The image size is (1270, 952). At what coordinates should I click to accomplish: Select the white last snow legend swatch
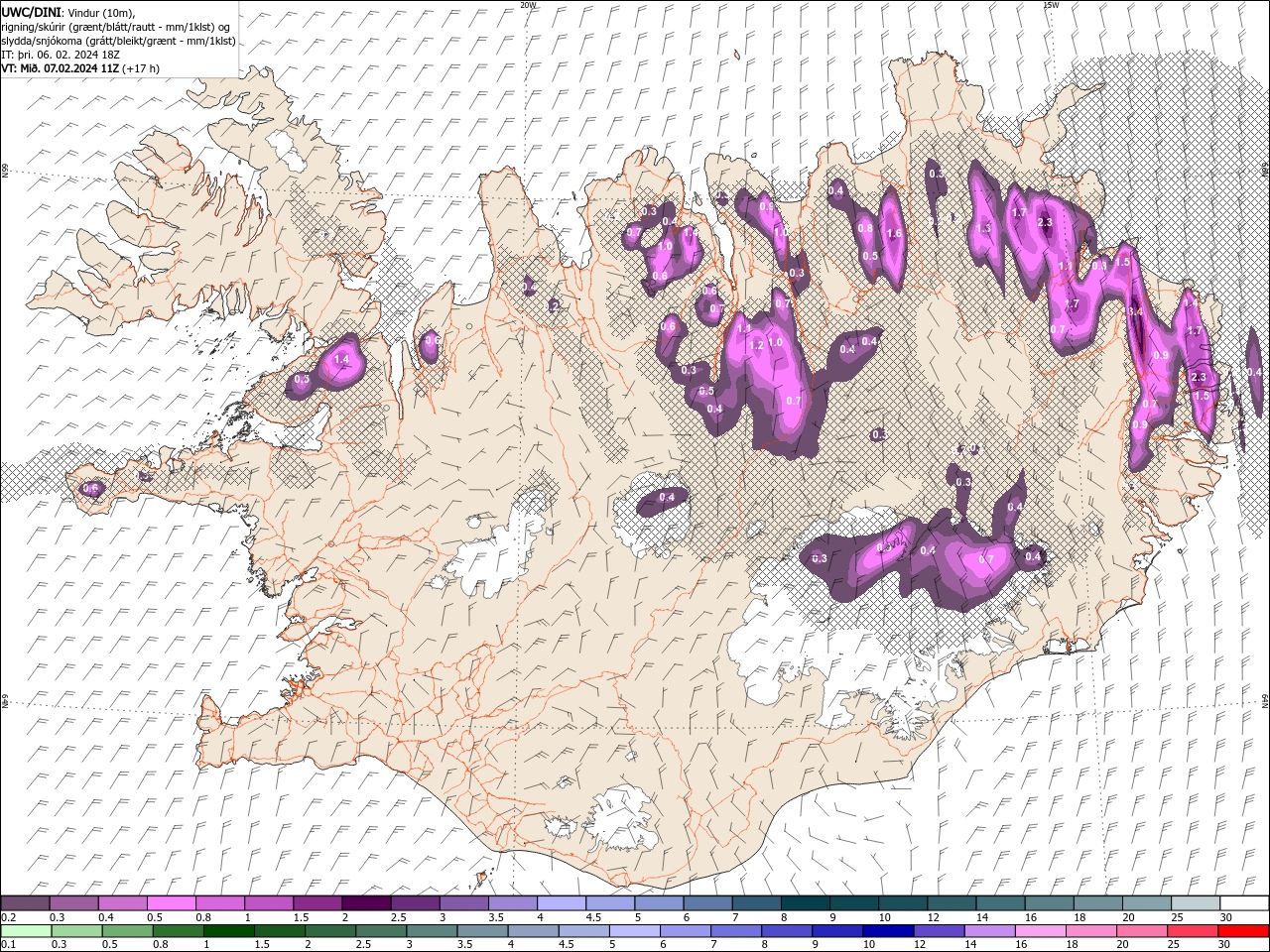pyautogui.click(x=1244, y=903)
